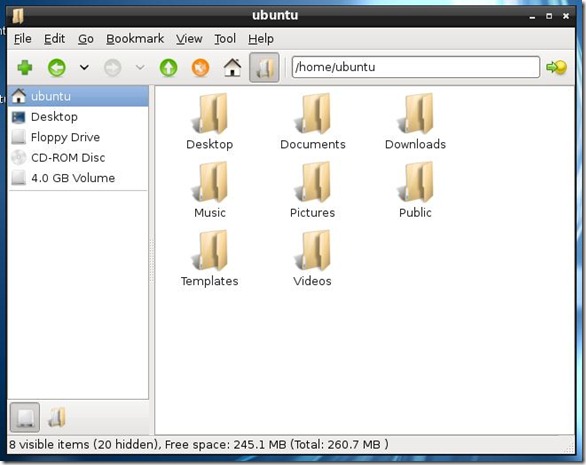Image resolution: width=586 pixels, height=465 pixels.
Task: Click the Go jump icon beside the path
Action: 556,67
